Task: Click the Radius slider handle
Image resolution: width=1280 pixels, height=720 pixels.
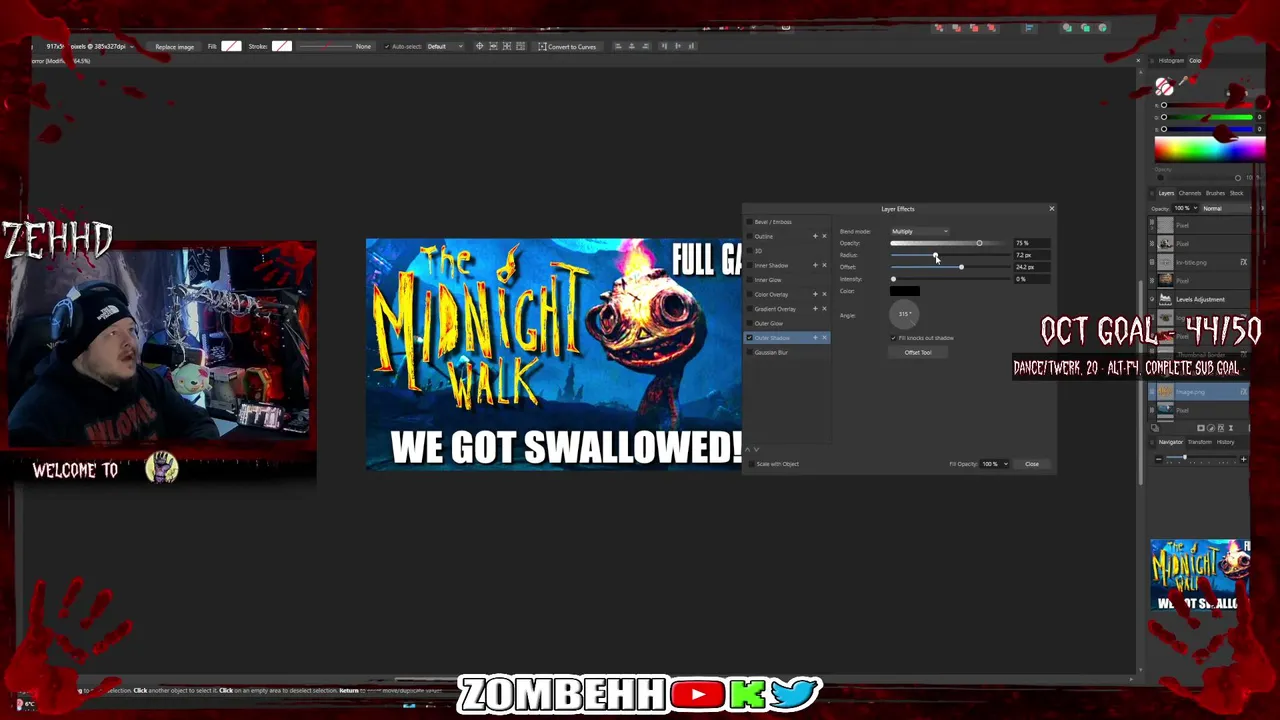Action: pyautogui.click(x=935, y=255)
